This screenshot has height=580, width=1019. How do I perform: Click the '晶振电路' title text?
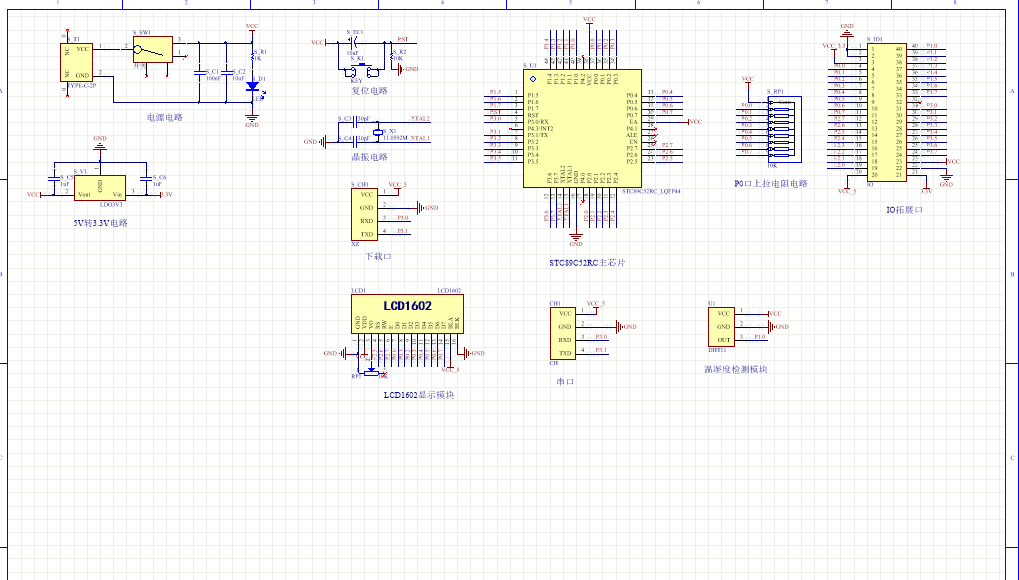370,157
